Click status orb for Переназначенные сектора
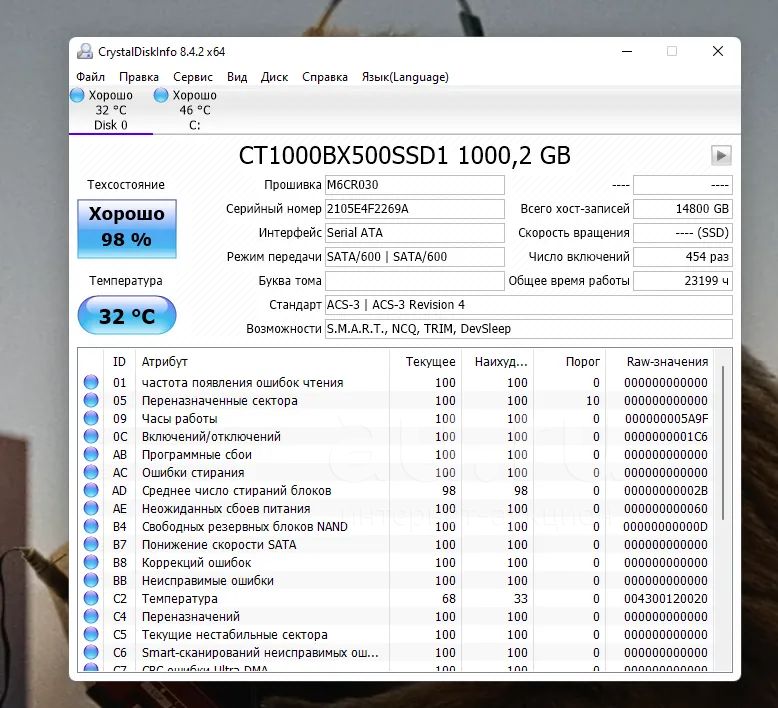Screen dimensions: 778x708 [x=91, y=400]
